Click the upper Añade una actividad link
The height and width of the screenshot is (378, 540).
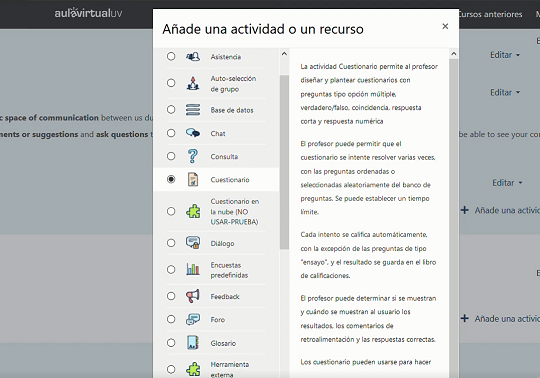507,210
